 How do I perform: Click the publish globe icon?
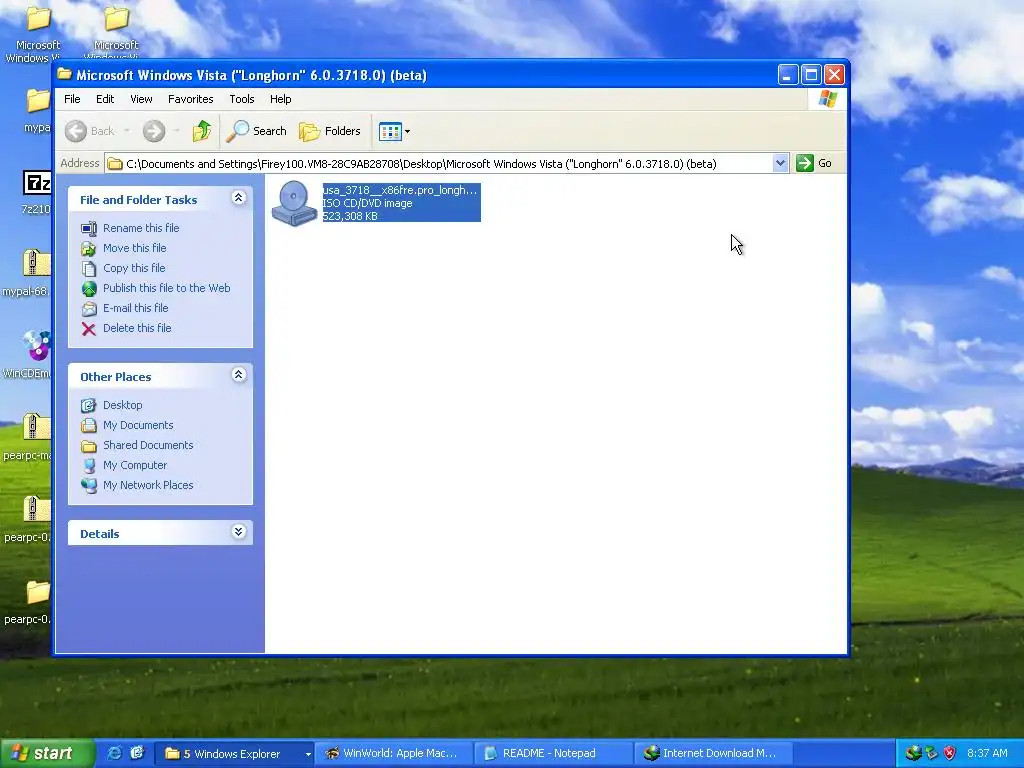[89, 289]
